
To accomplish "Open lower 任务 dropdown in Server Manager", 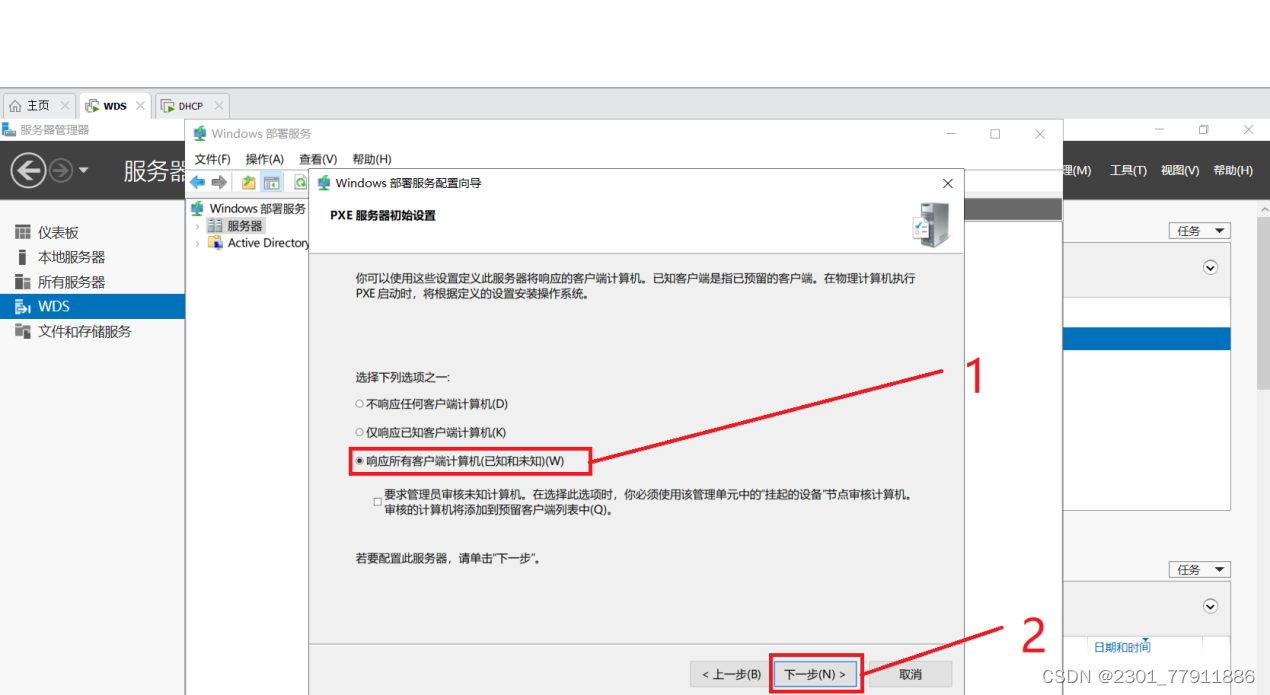I will [x=1200, y=569].
